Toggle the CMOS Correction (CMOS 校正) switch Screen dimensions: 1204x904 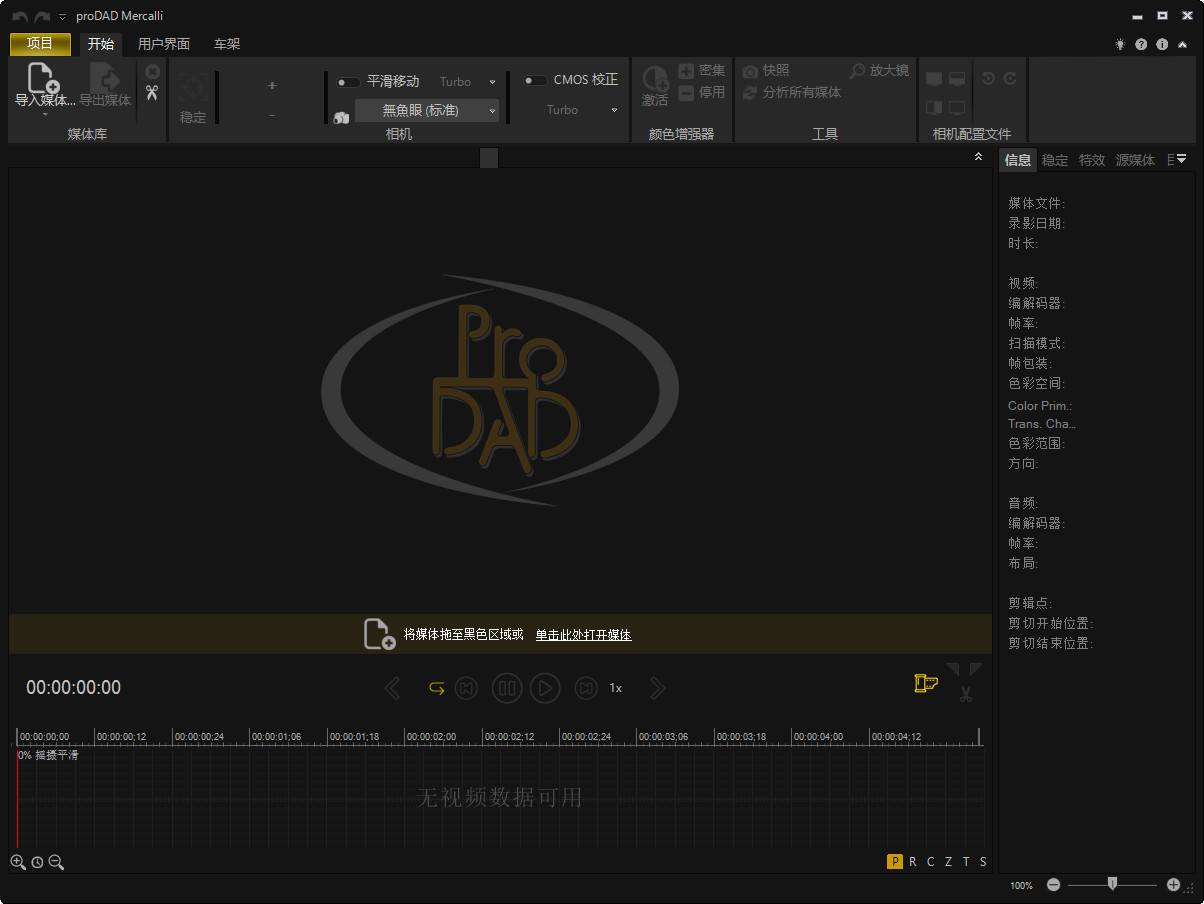click(536, 81)
